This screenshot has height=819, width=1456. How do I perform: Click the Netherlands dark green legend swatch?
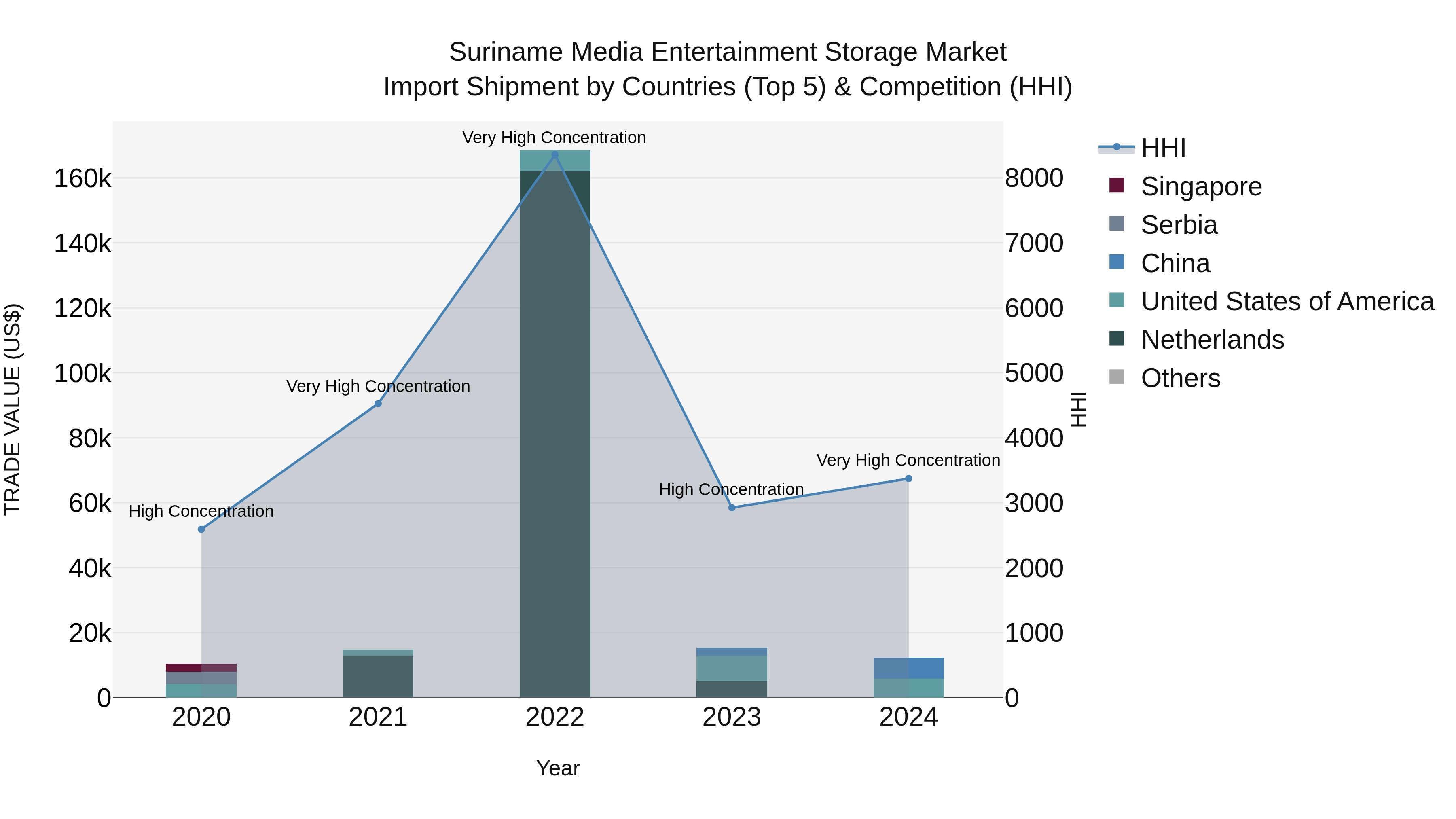[x=1117, y=338]
